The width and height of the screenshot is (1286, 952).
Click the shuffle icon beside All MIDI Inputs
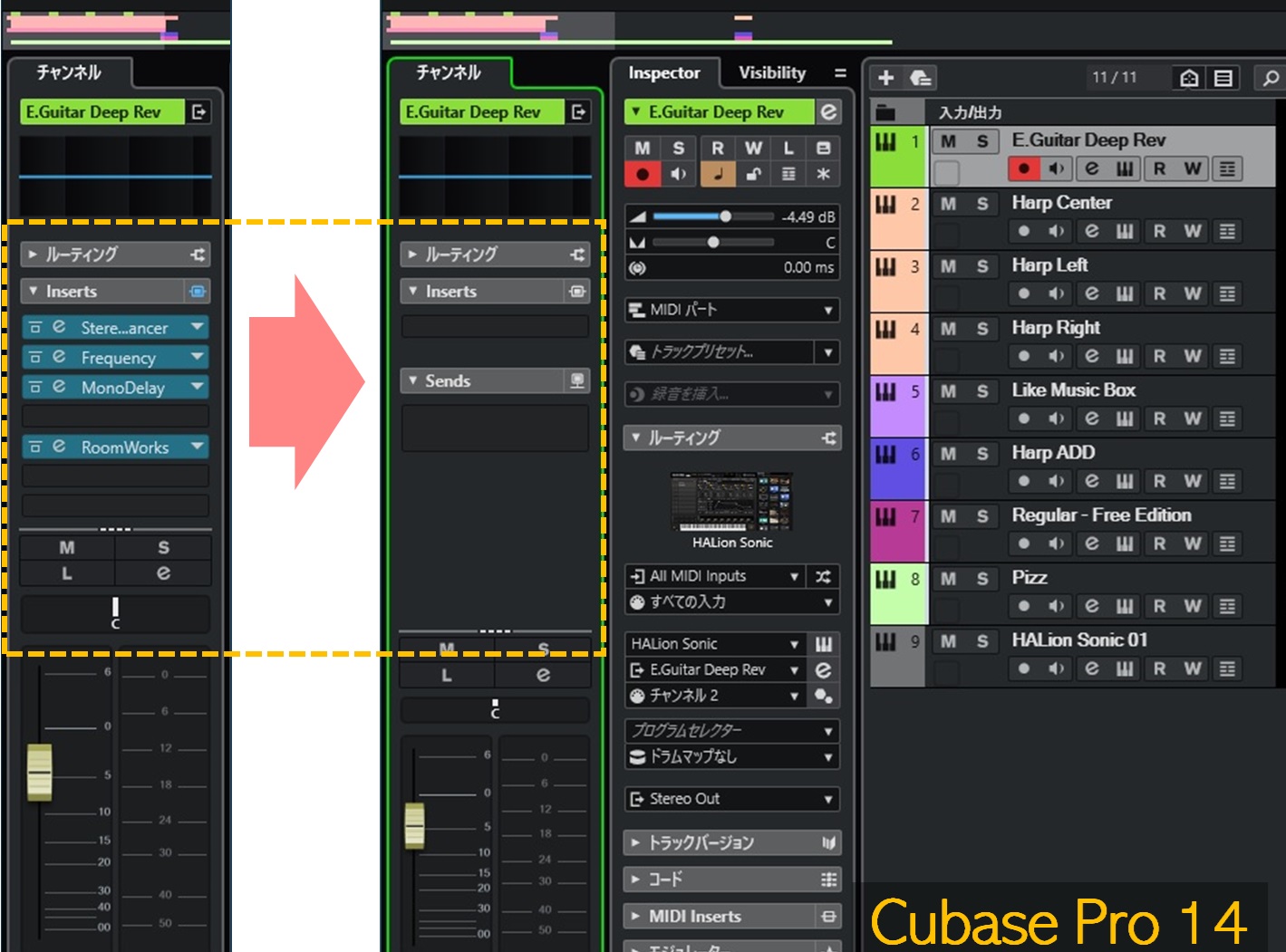[823, 576]
